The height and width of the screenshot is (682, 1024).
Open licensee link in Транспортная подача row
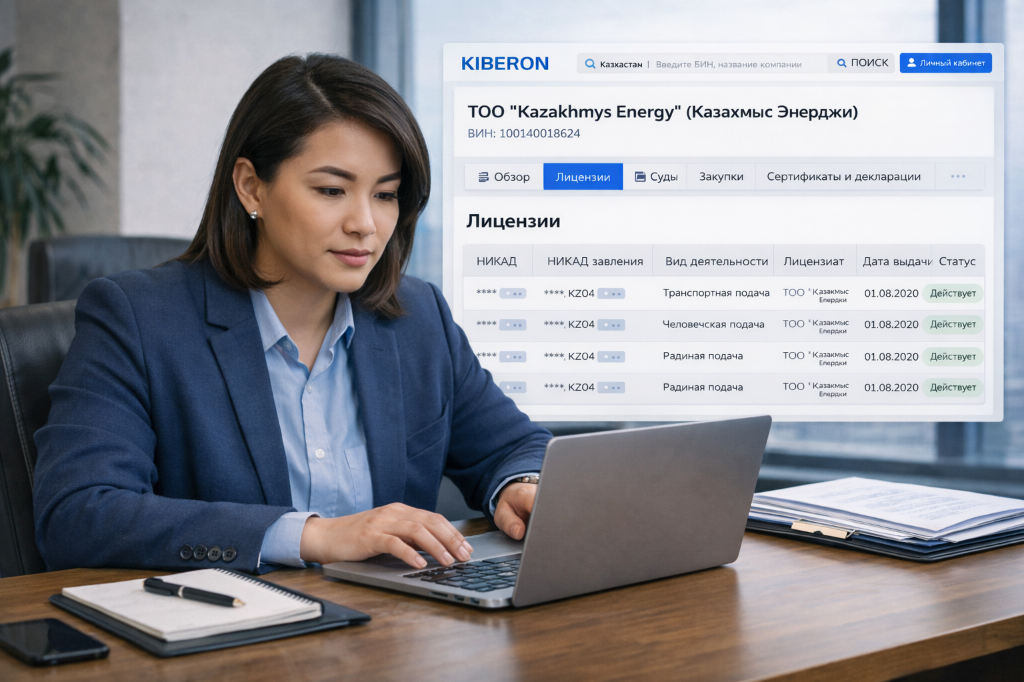tap(815, 294)
